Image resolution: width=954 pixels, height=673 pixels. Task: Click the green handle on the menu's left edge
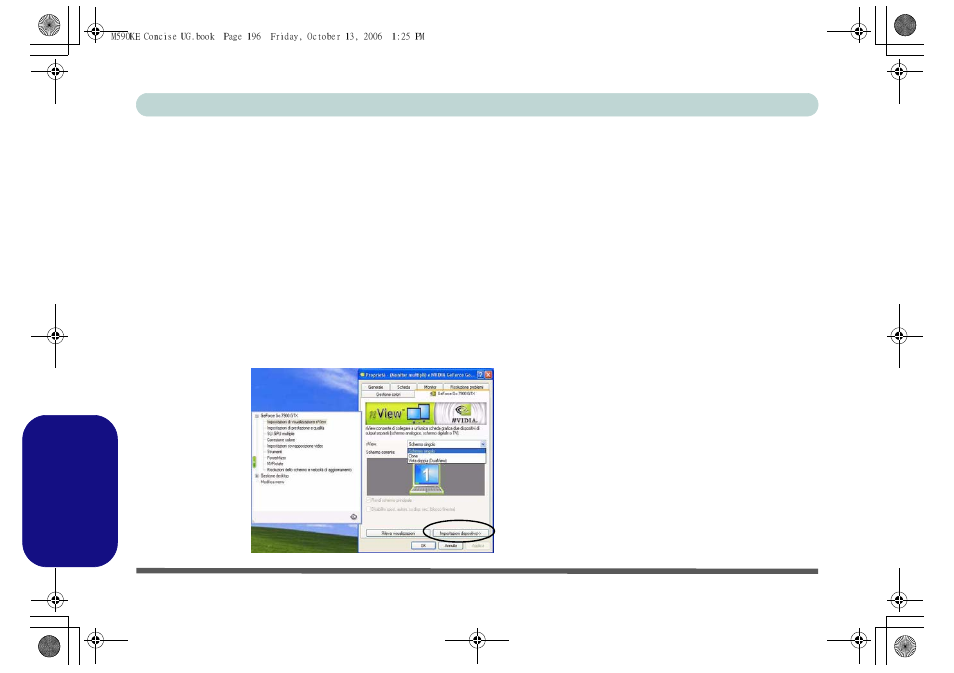254,462
